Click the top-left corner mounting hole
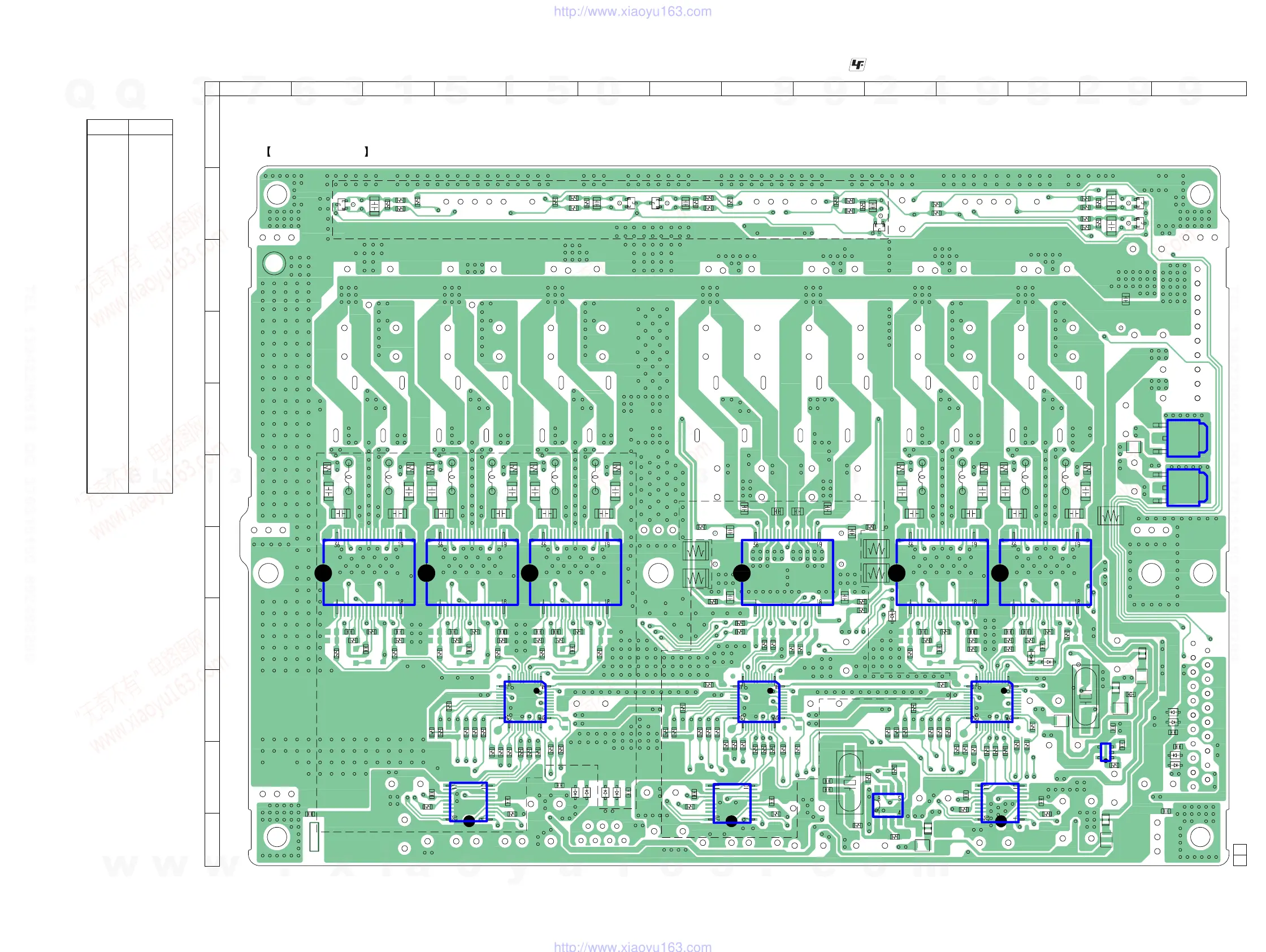 (x=277, y=194)
